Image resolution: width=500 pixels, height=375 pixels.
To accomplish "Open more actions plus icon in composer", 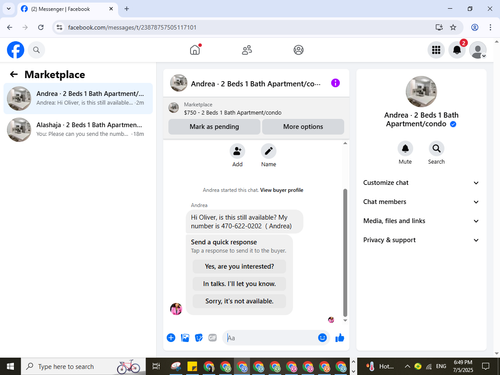I will pyautogui.click(x=171, y=338).
